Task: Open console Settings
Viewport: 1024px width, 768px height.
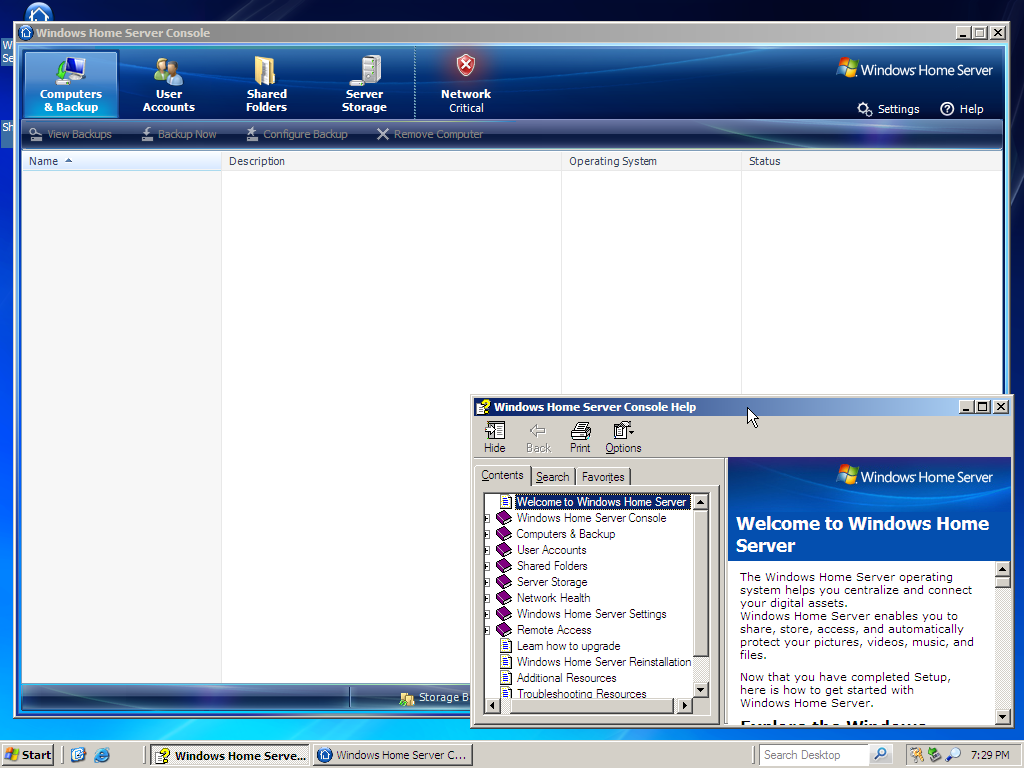Action: [x=888, y=109]
